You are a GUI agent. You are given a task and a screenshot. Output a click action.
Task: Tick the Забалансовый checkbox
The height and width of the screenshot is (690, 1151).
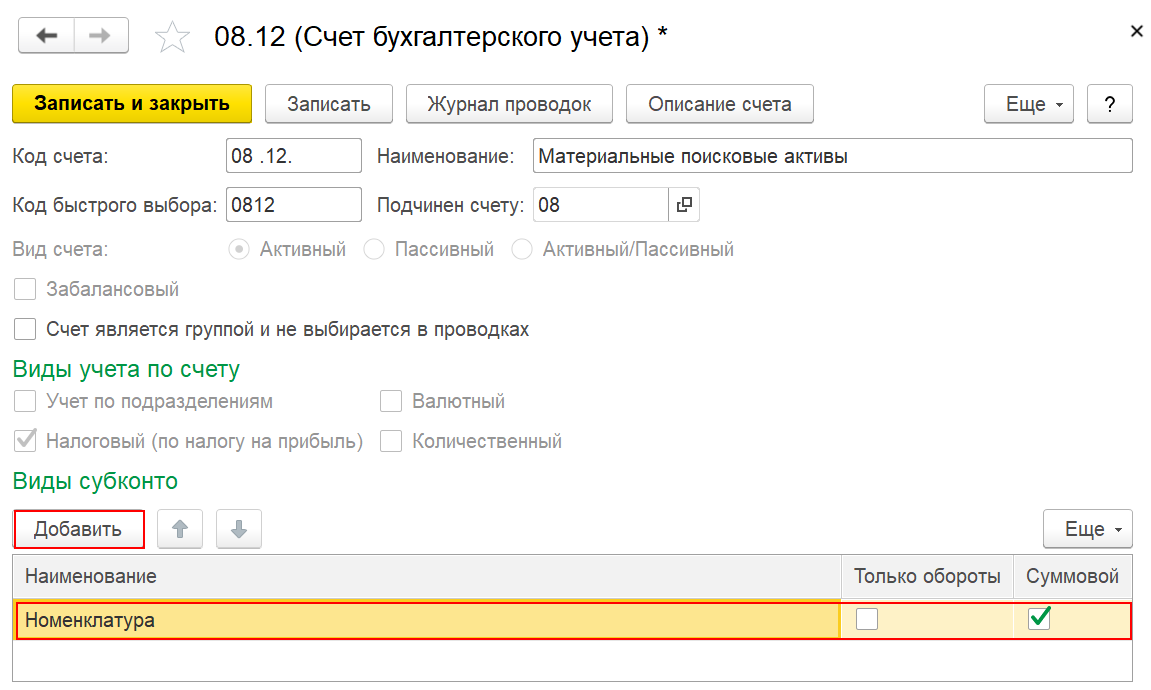click(x=25, y=289)
